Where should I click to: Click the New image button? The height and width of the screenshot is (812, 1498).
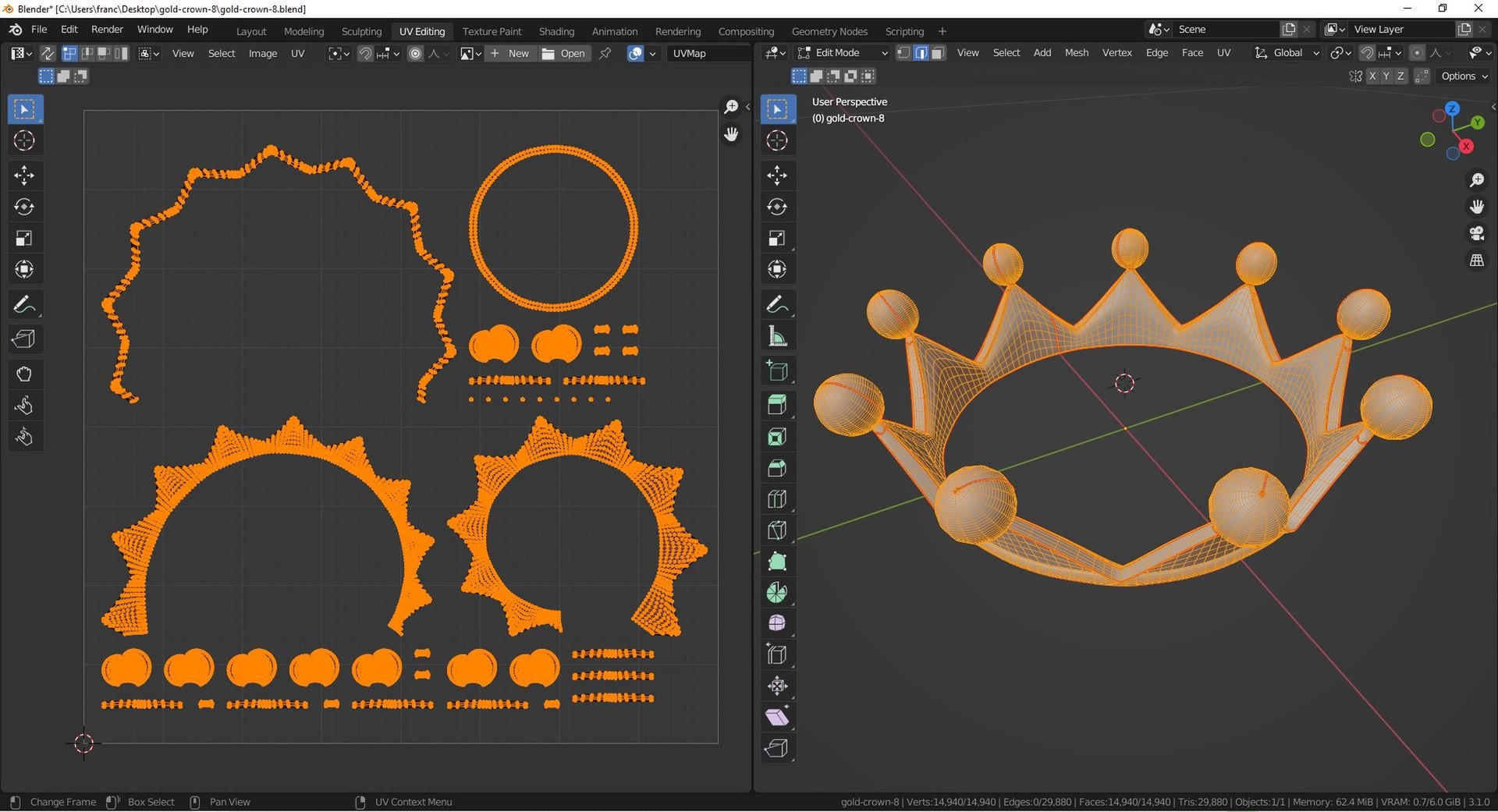pyautogui.click(x=510, y=53)
